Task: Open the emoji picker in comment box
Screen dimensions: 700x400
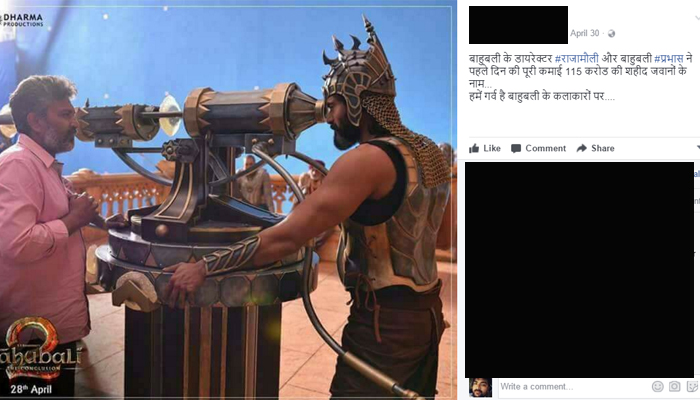Action: pos(657,386)
